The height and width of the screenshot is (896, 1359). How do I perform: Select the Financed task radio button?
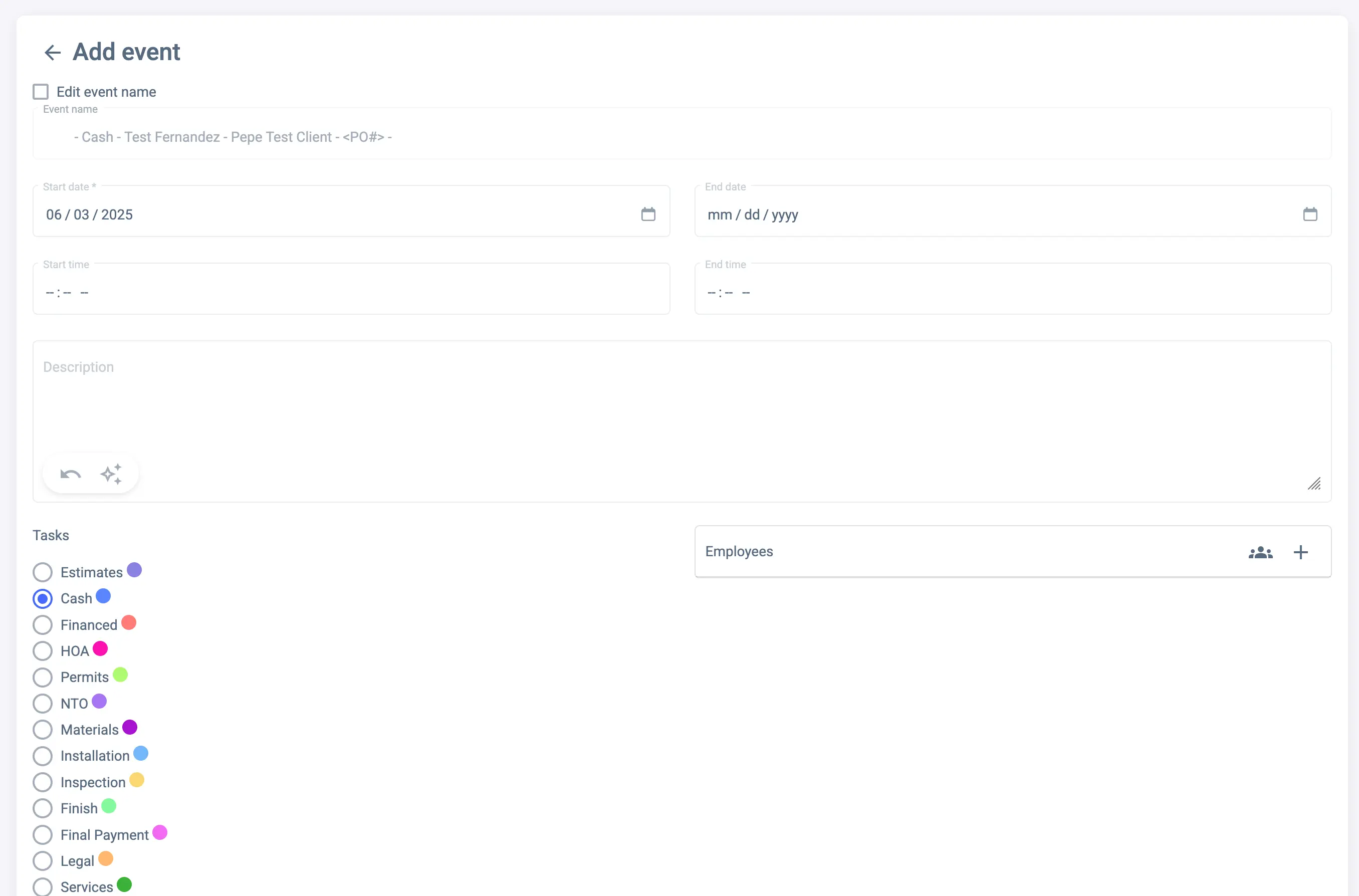tap(43, 625)
